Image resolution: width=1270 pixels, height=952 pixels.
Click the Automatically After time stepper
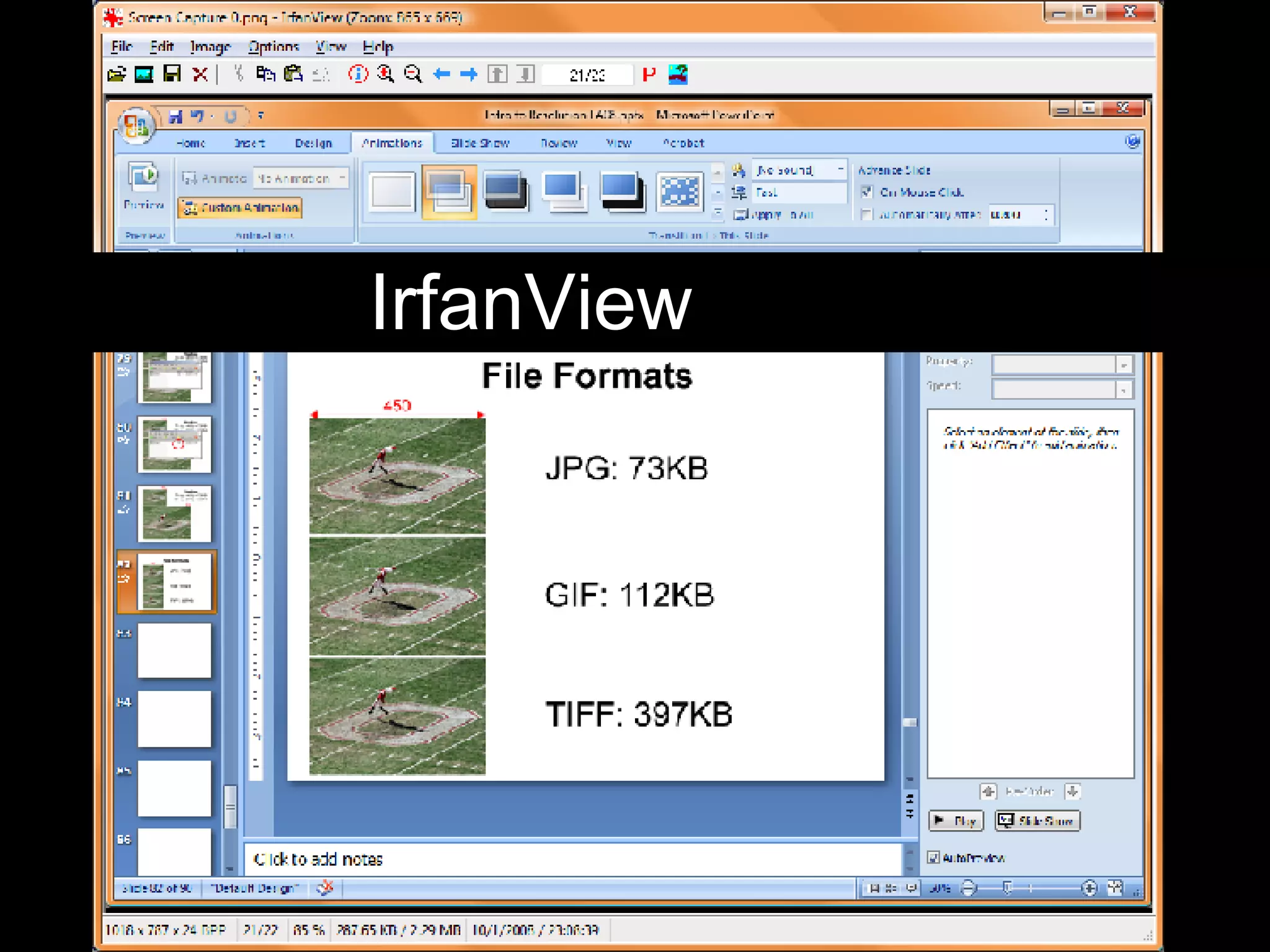click(1047, 214)
